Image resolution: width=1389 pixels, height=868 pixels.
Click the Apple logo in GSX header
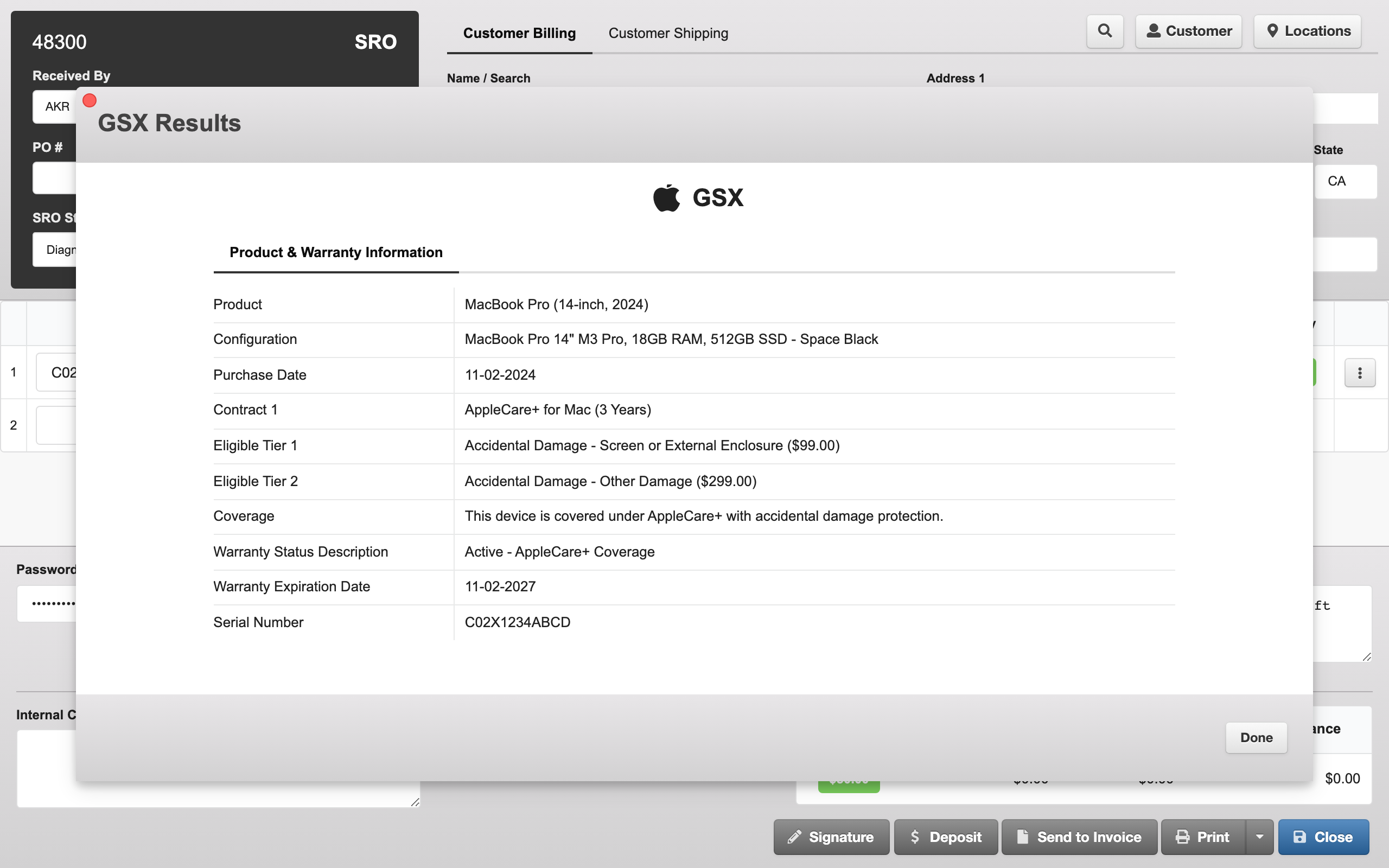coord(666,197)
